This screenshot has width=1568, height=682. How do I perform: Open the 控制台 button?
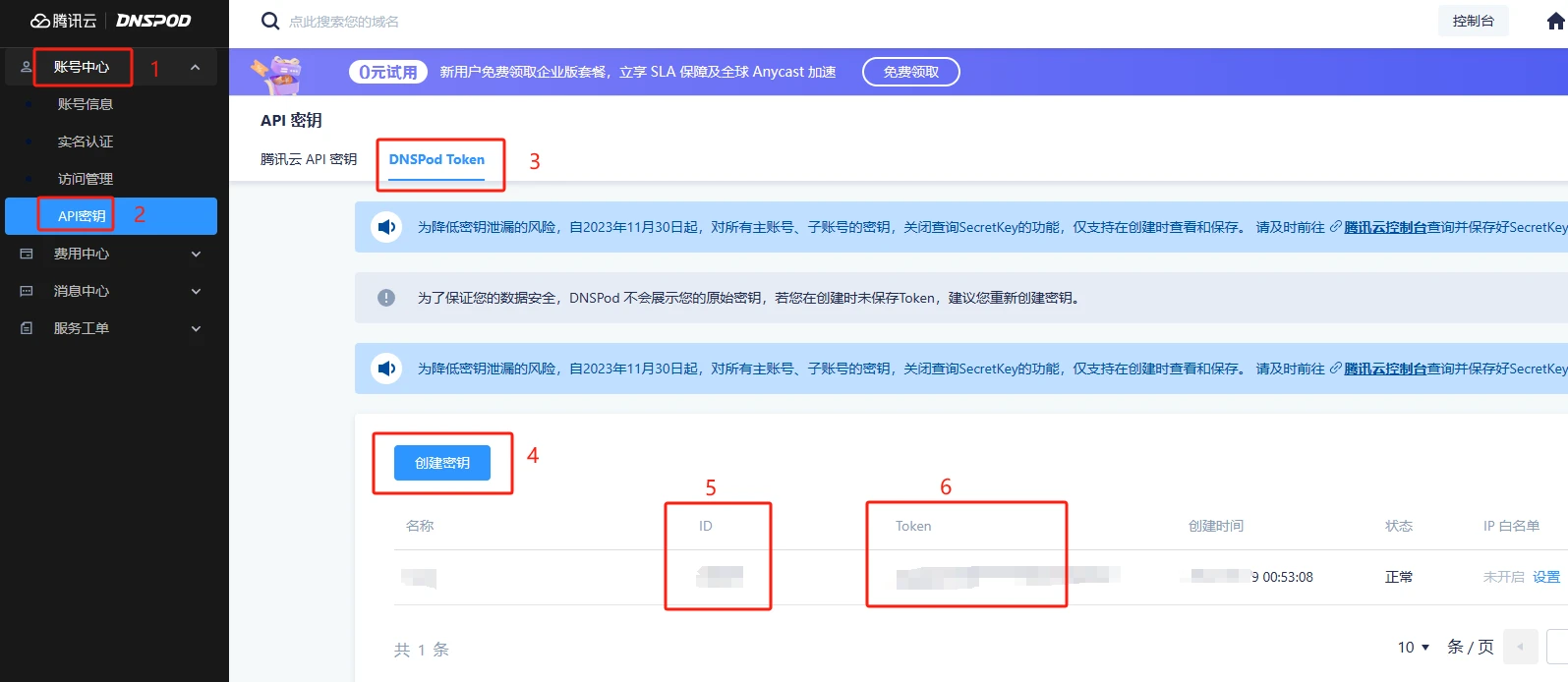(1474, 21)
